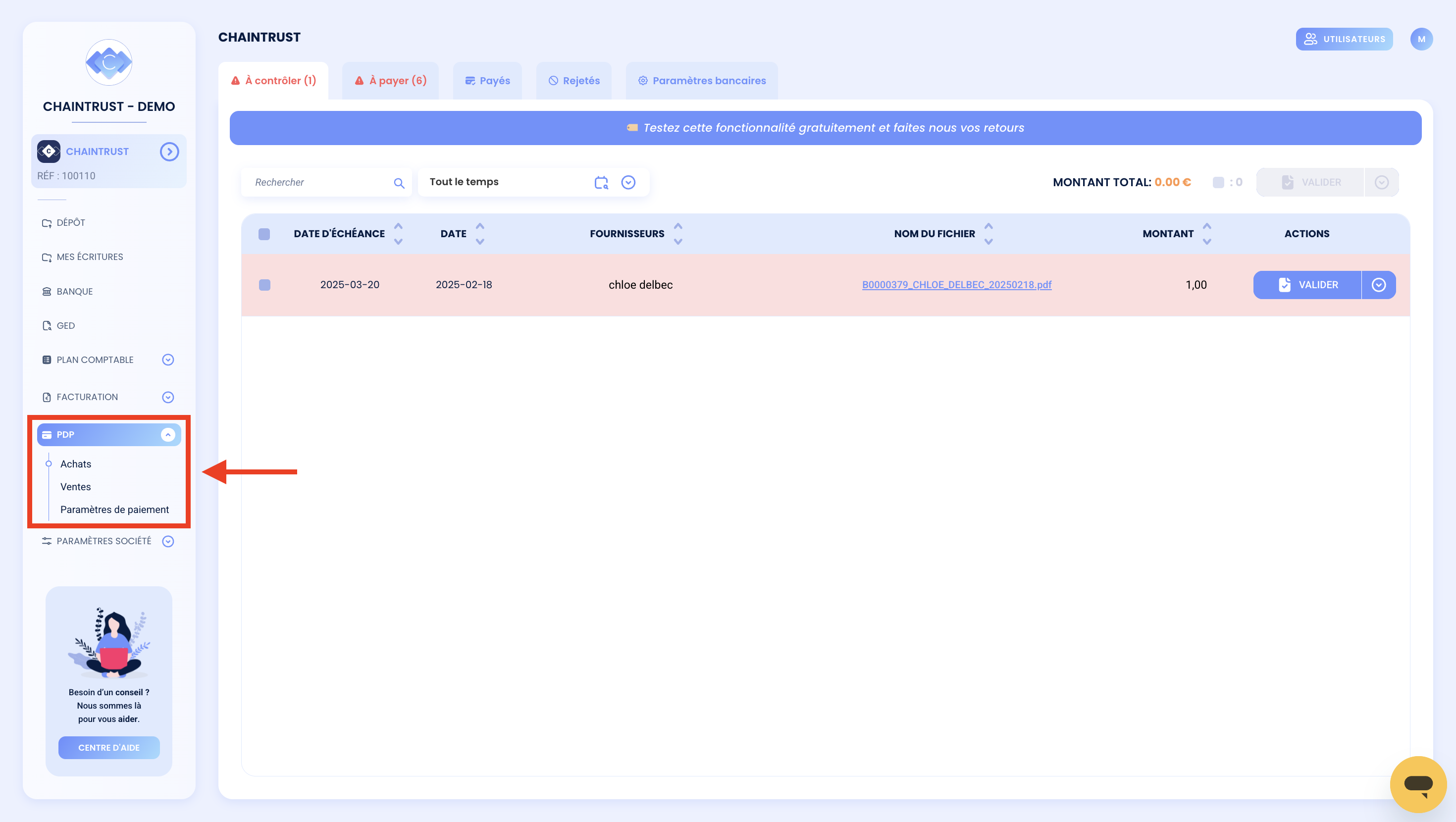The height and width of the screenshot is (822, 1456).
Task: Click VALIDER for chloe delbec invoice
Action: 1307,285
